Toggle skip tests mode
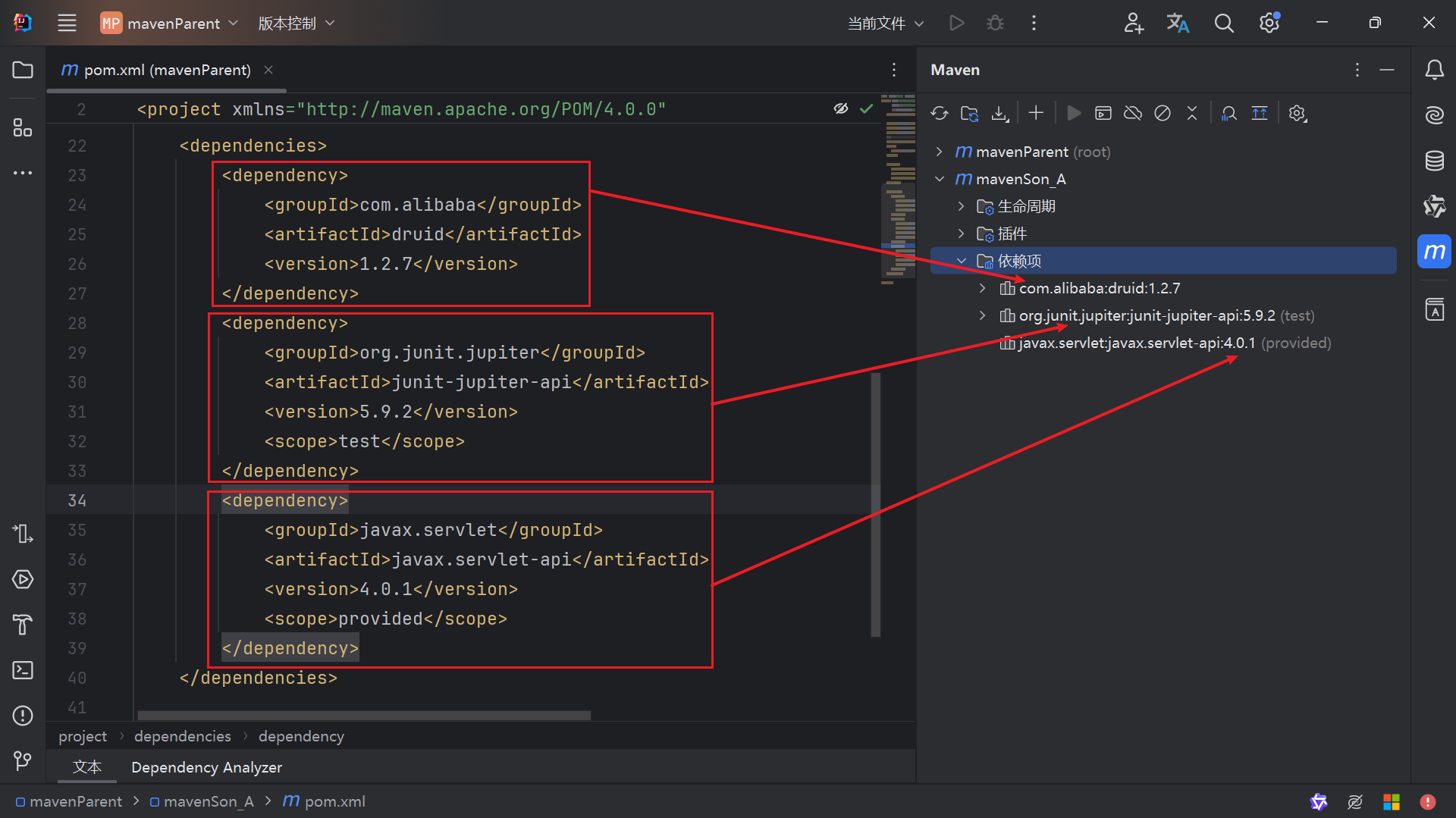 tap(1162, 113)
